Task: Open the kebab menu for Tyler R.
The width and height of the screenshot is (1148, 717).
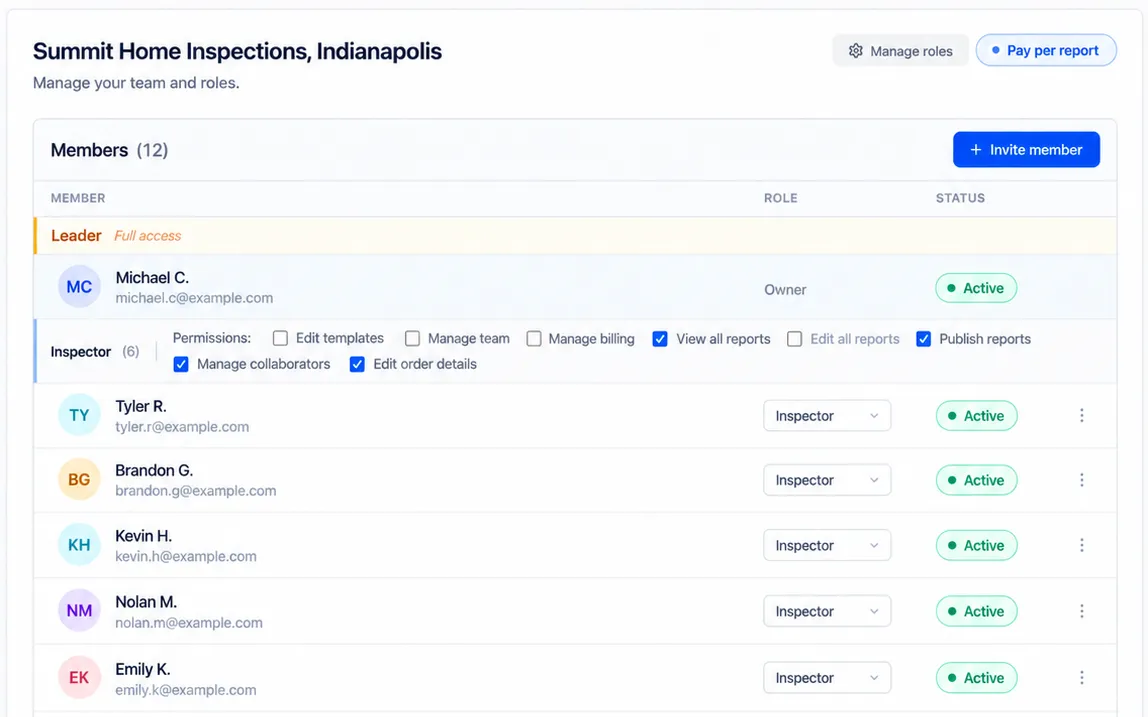Action: pyautogui.click(x=1081, y=415)
